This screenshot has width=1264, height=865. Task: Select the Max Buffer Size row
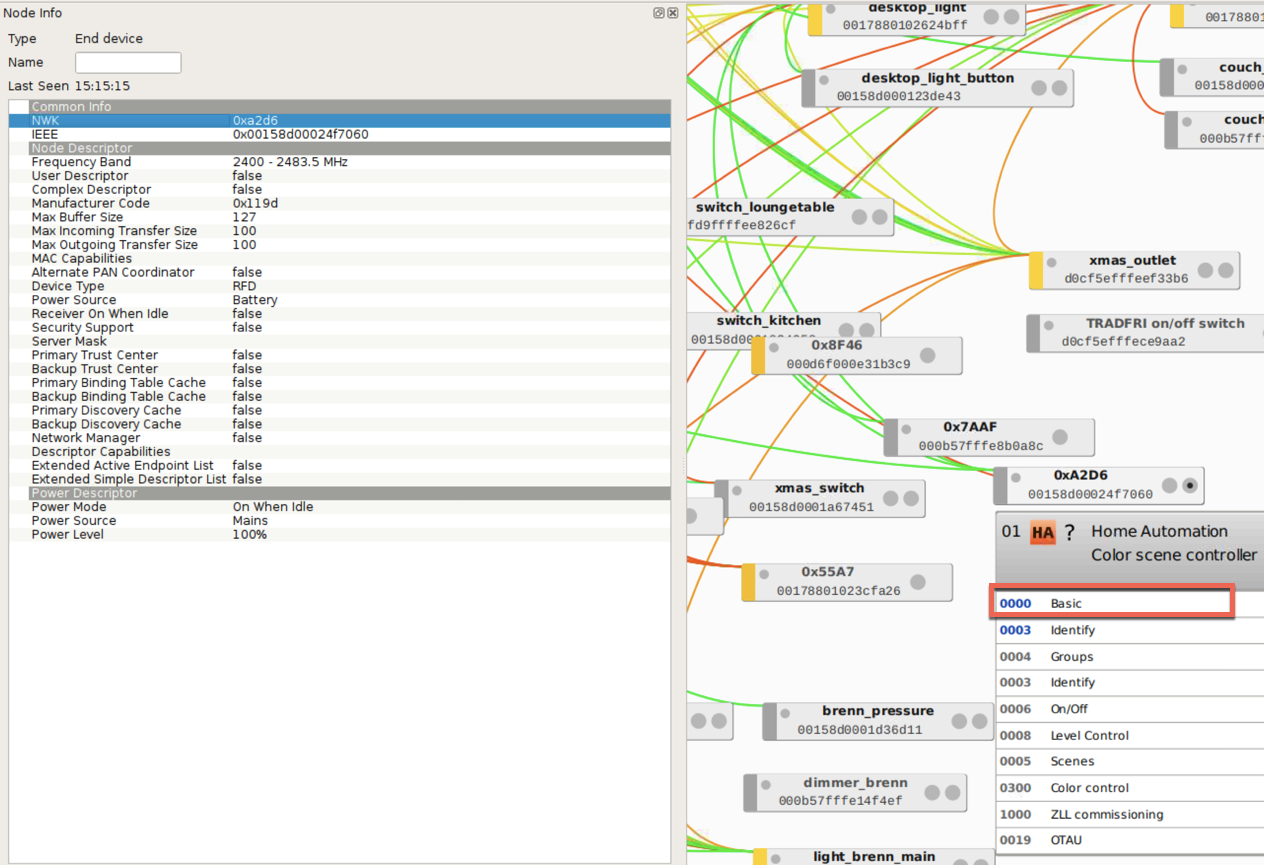[340, 217]
